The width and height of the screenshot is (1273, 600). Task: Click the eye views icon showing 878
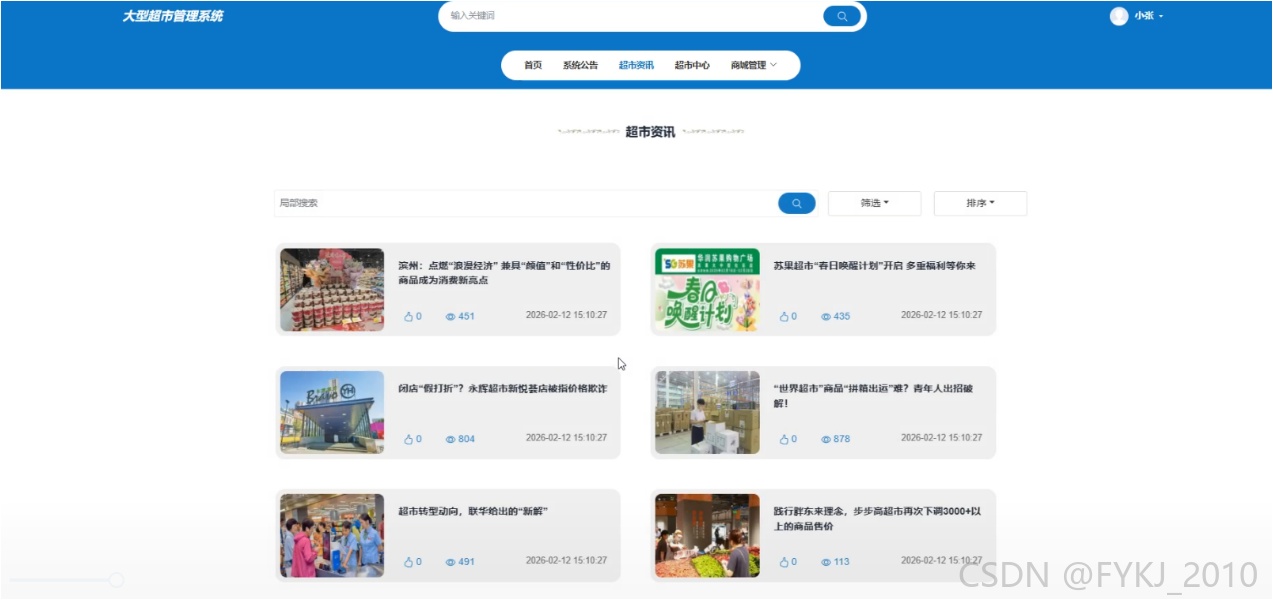[826, 439]
